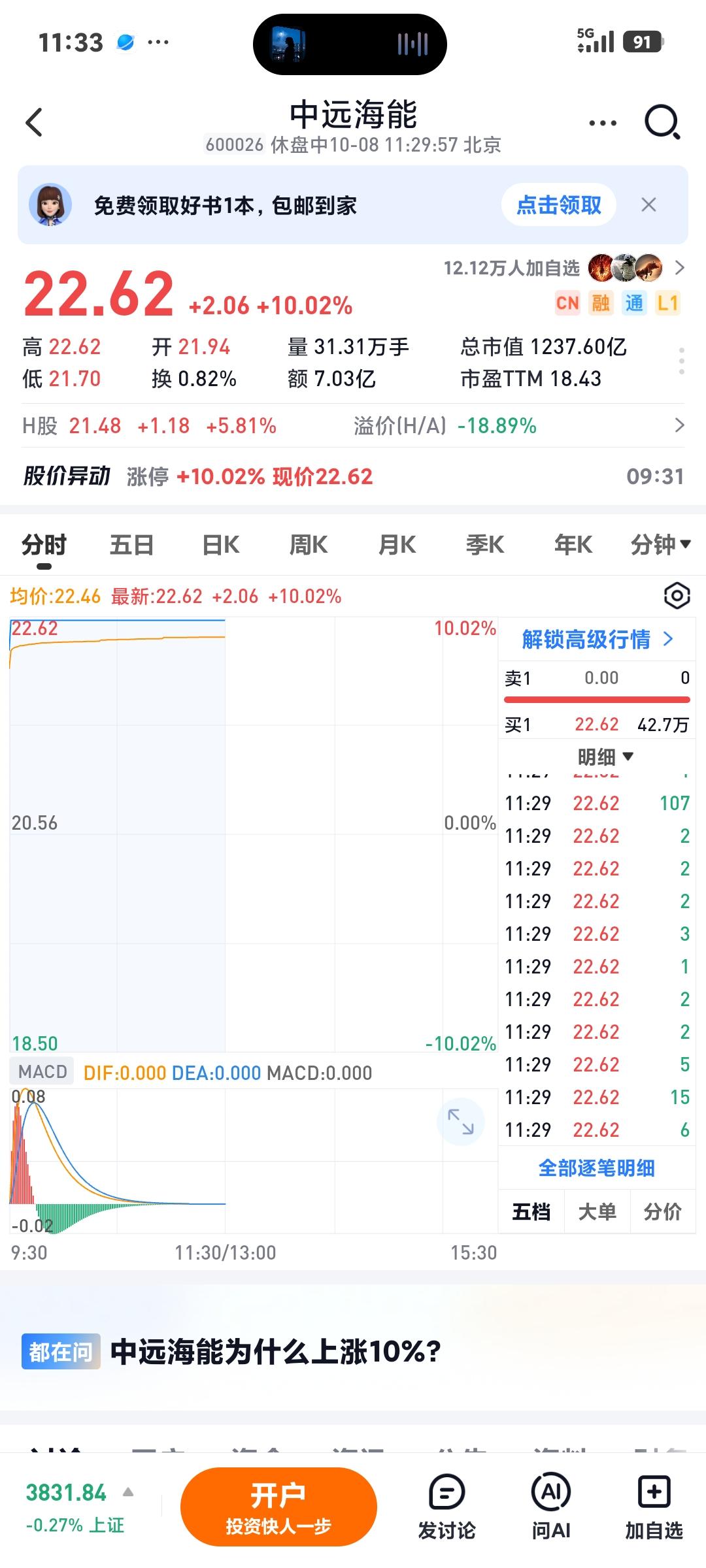The image size is (706, 1568).
Task: Tap the assistant avatar in the banner
Action: click(50, 204)
